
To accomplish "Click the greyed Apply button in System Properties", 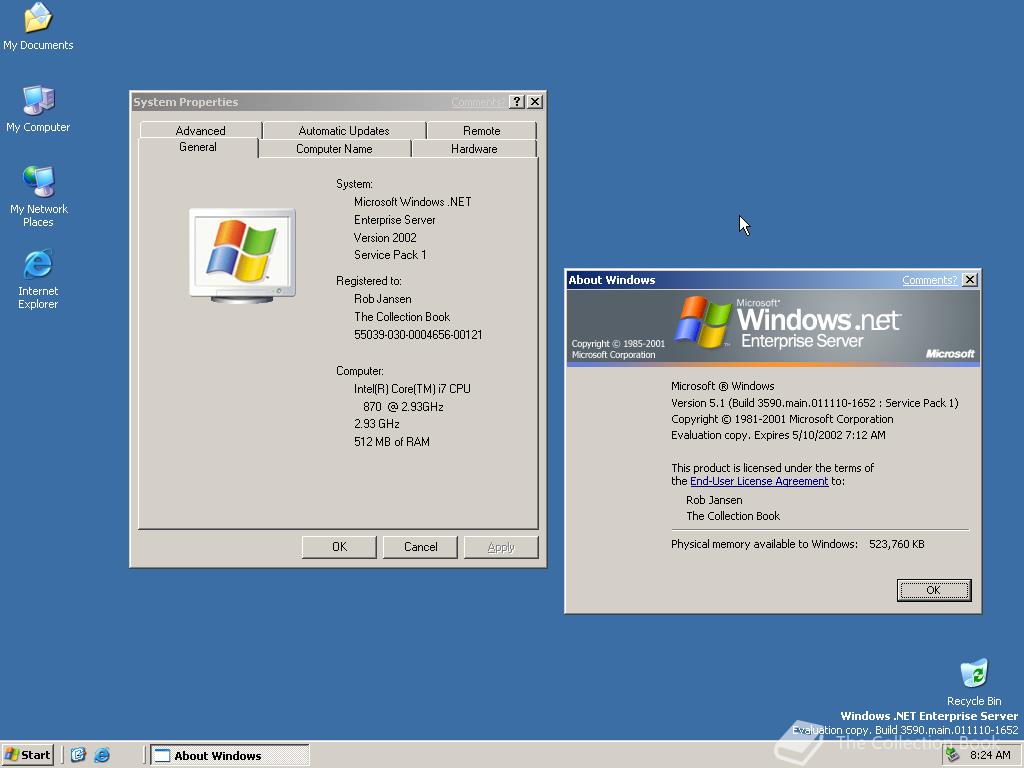I will (x=501, y=547).
